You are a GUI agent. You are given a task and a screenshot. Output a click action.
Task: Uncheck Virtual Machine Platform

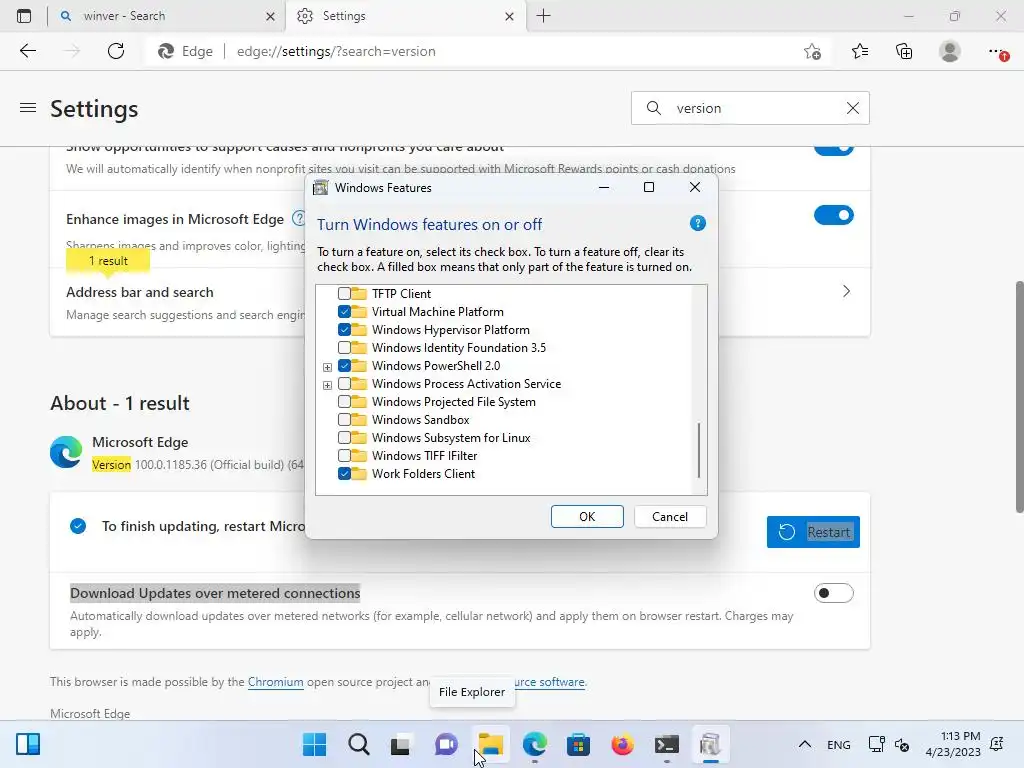click(344, 312)
